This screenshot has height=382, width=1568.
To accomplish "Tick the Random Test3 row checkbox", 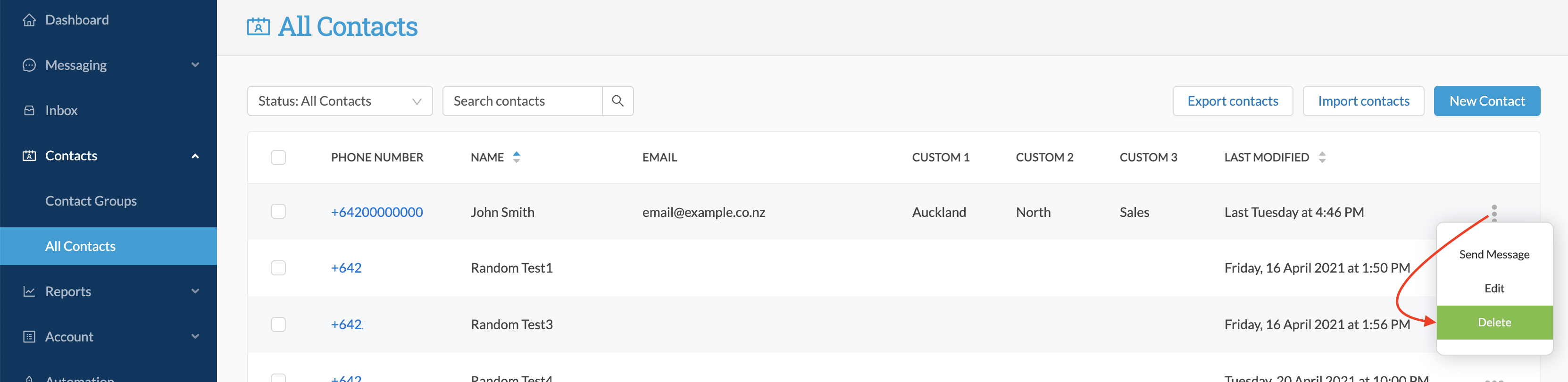I will coord(278,324).
